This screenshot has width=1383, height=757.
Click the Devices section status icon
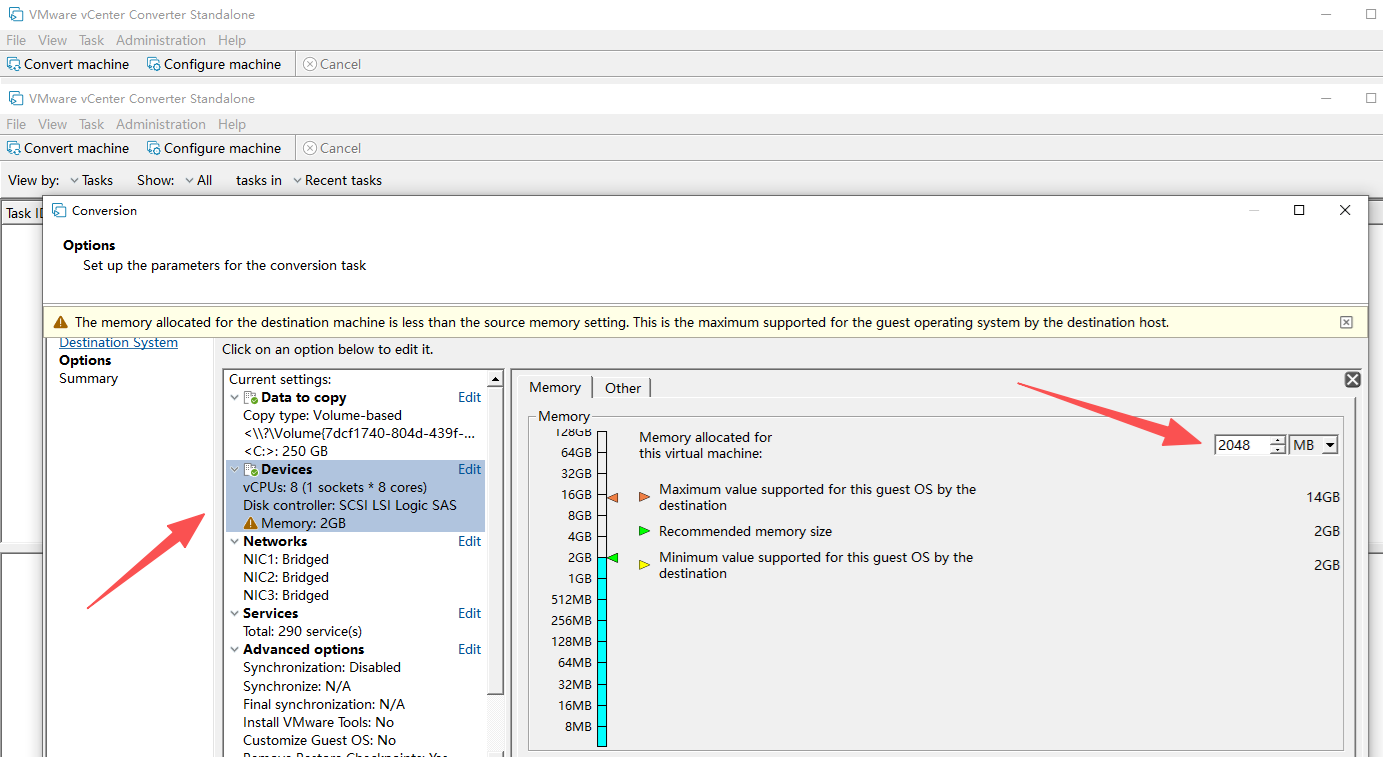tap(251, 470)
